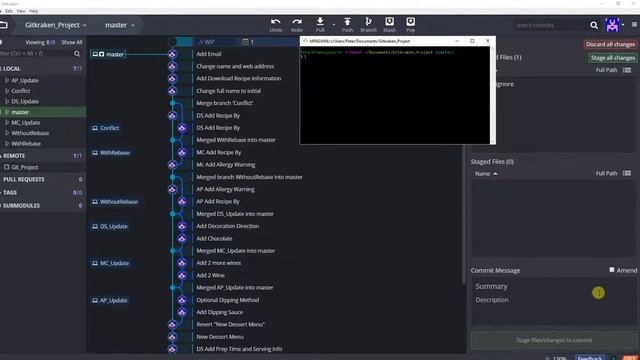
Task: Select Conflict local branch in sidebar
Action: [20, 91]
